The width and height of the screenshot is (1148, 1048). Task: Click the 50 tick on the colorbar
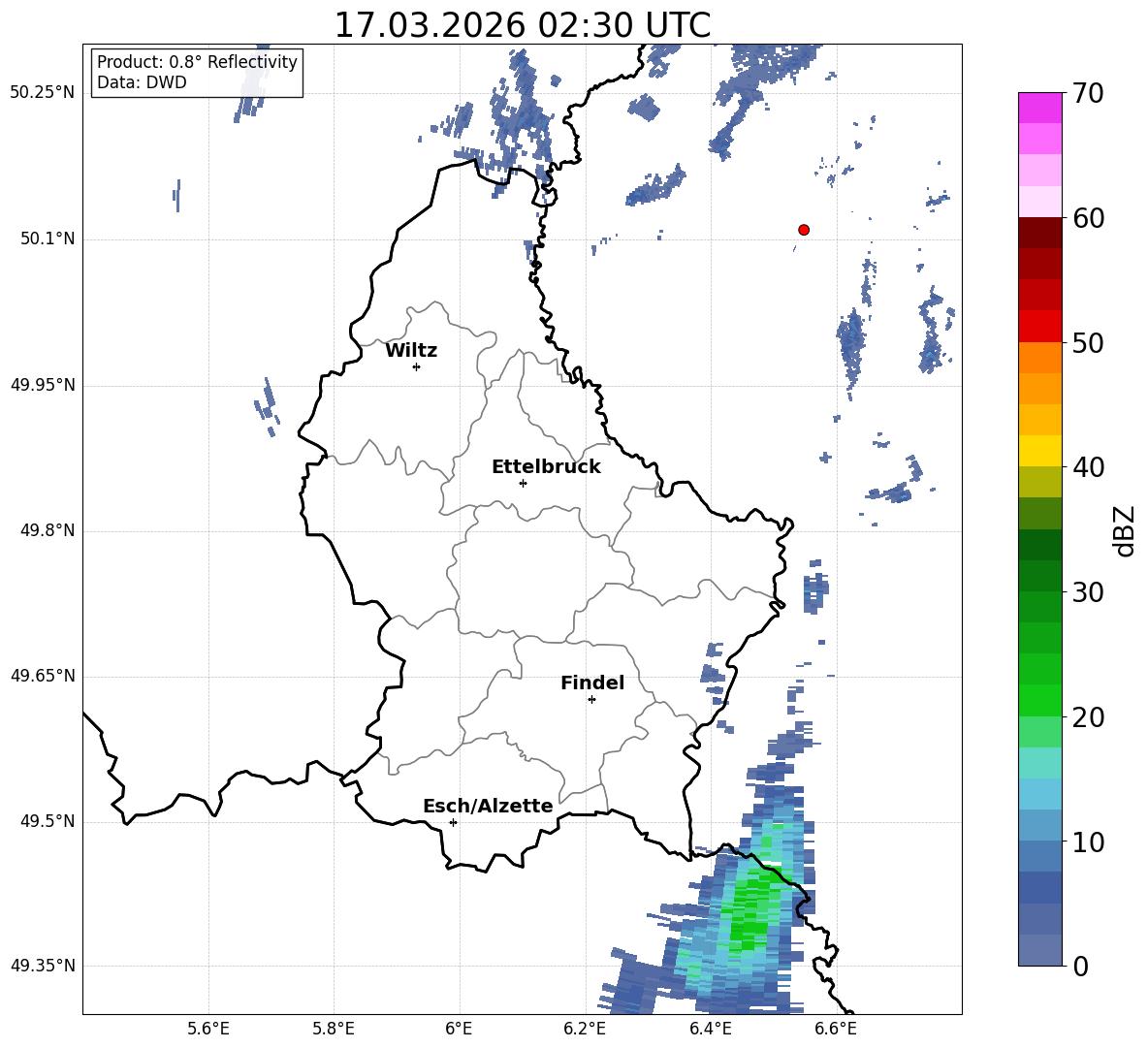tap(1088, 343)
